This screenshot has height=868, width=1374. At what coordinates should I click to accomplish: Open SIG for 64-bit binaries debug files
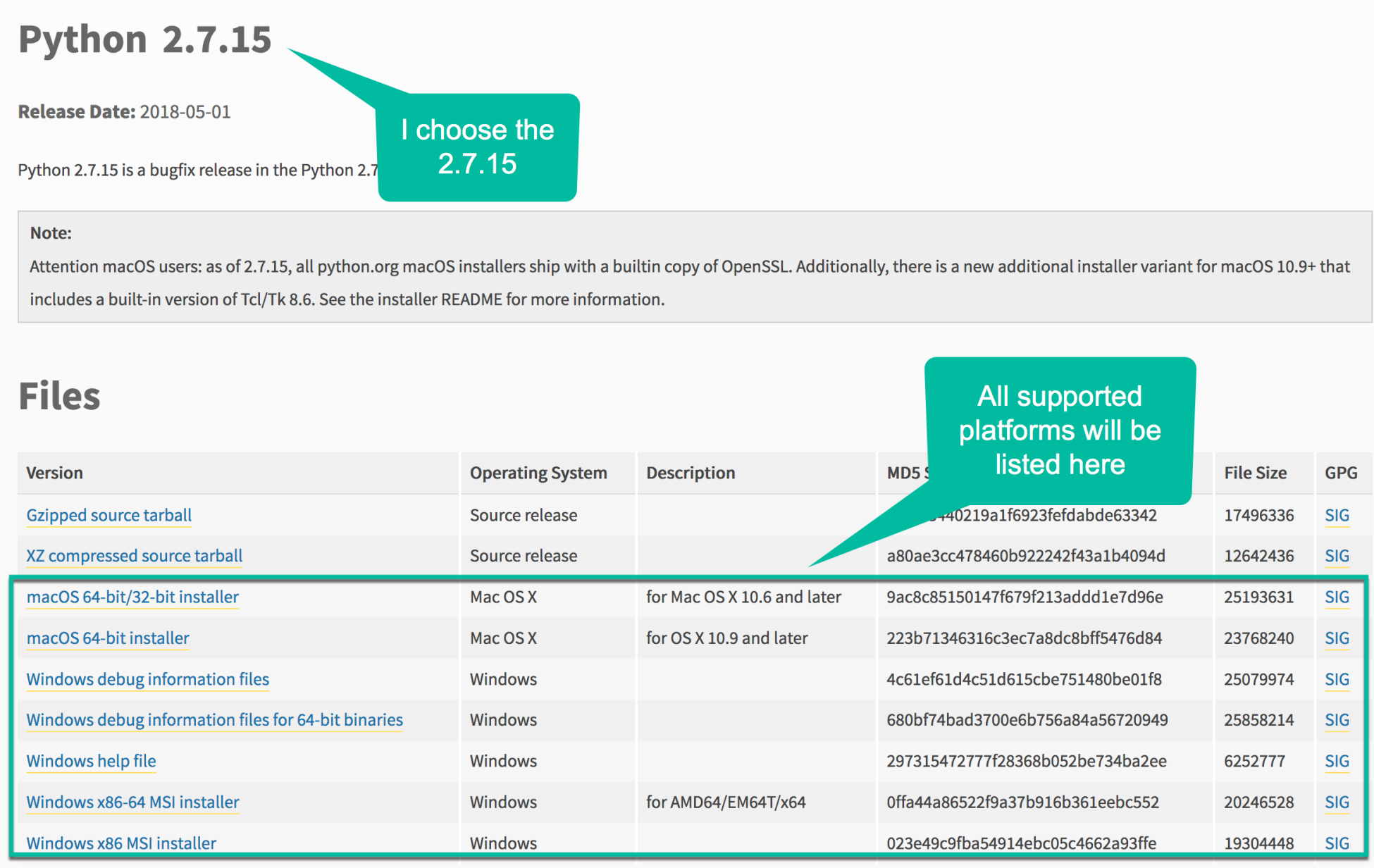(x=1337, y=719)
